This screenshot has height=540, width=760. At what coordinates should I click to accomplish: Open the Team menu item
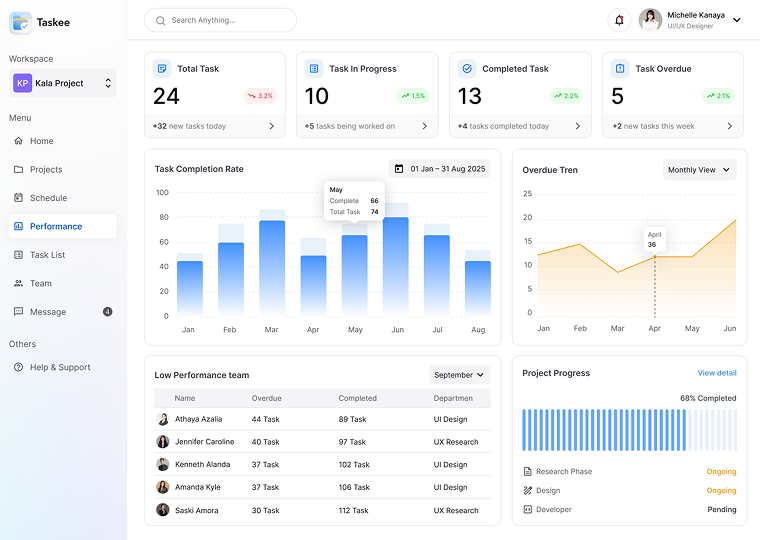(63, 284)
